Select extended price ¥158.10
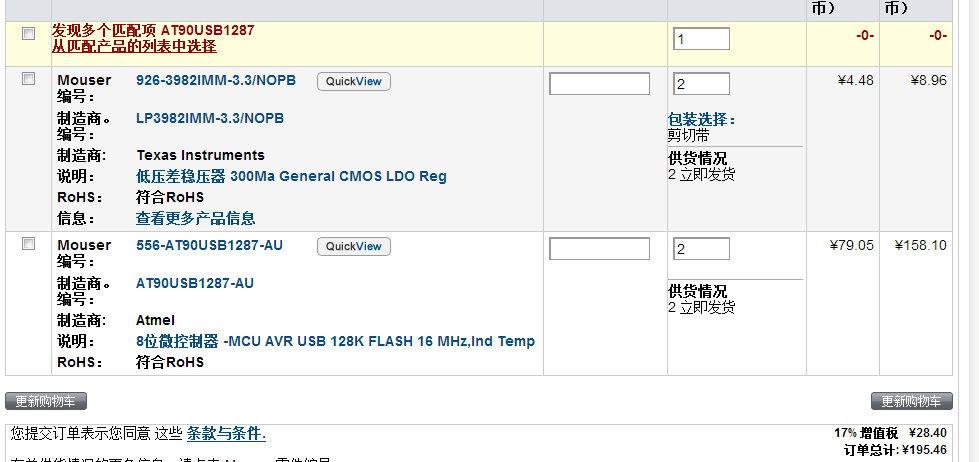 [920, 245]
